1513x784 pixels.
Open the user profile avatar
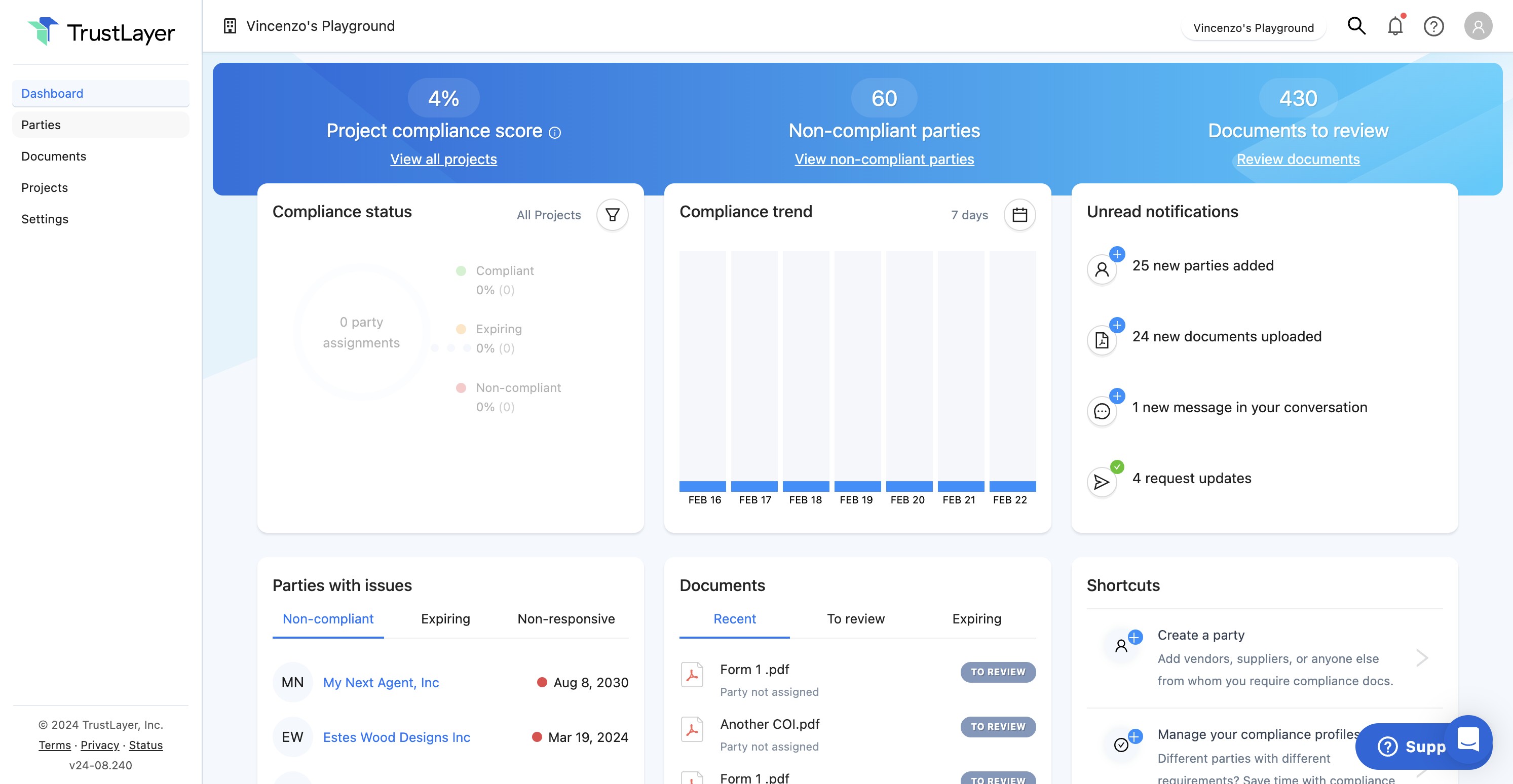(x=1478, y=26)
